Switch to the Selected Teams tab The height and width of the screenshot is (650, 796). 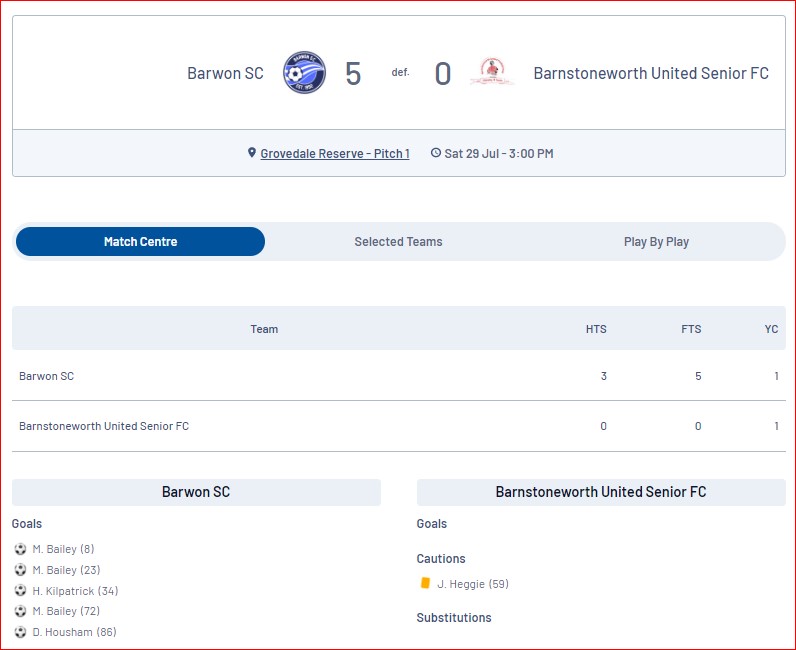click(x=399, y=242)
